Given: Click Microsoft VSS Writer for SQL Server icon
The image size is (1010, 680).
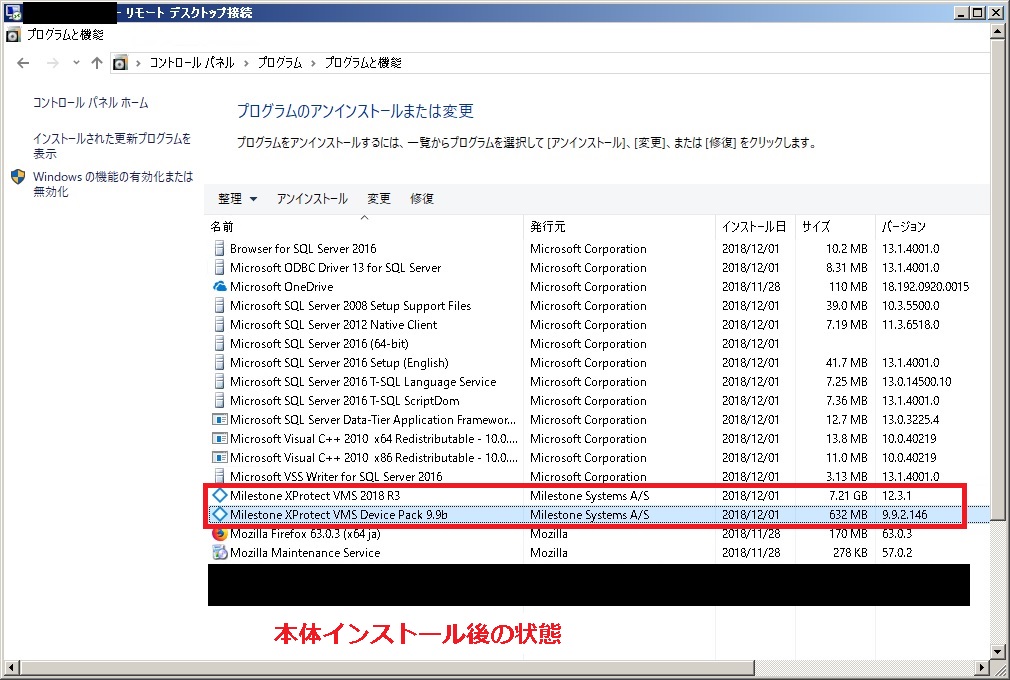Looking at the screenshot, I should 219,477.
